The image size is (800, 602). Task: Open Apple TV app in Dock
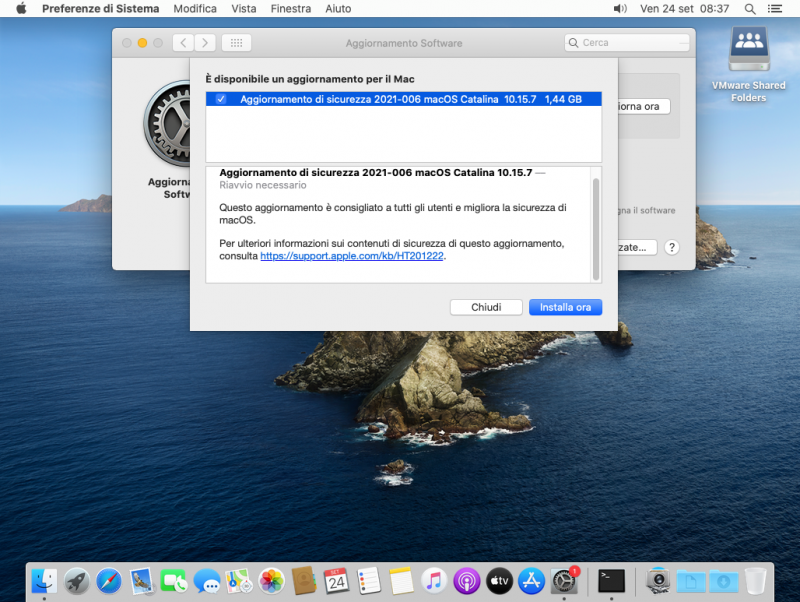tap(499, 581)
